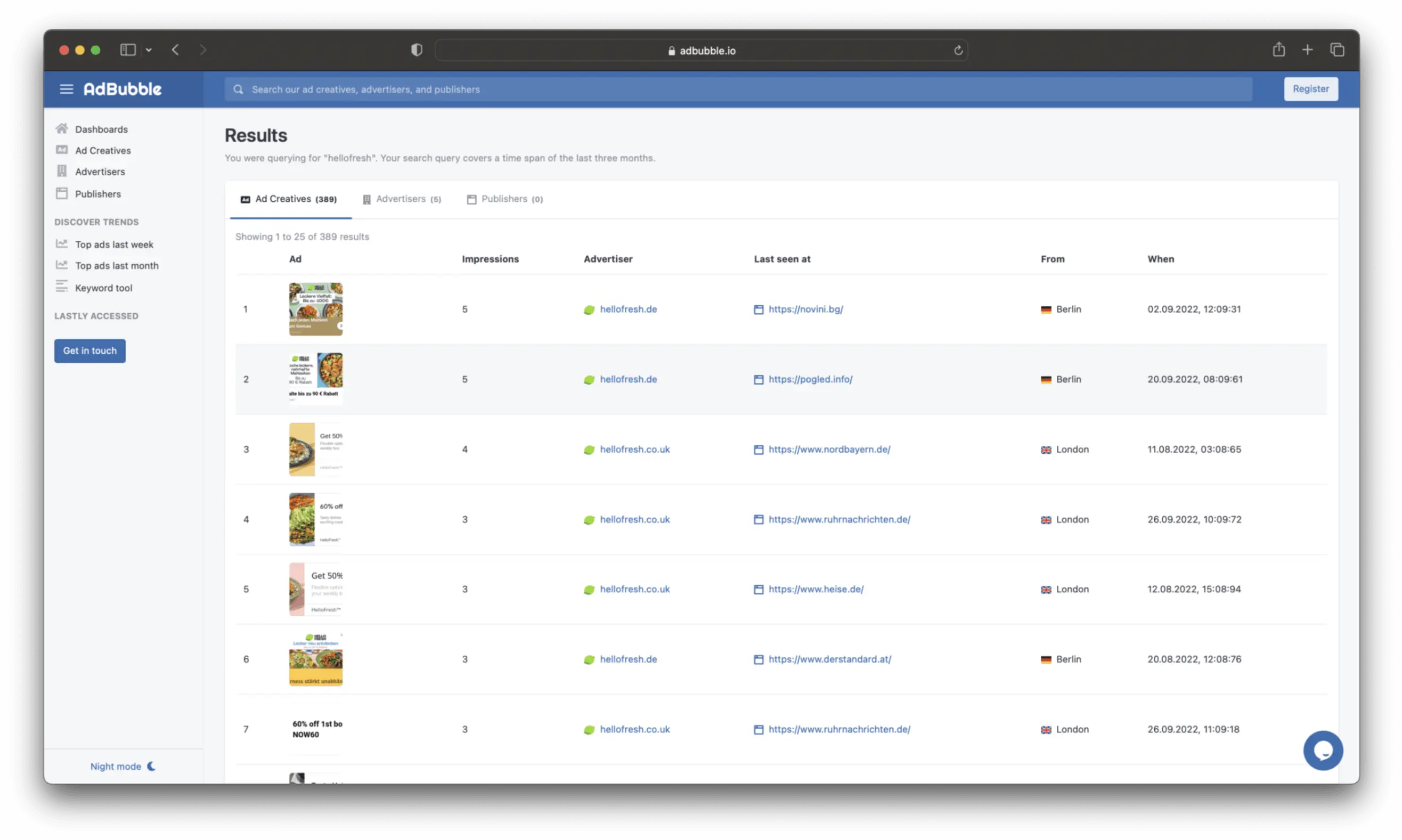Click the Keyword tool lines icon
The image size is (1402, 840).
tap(62, 286)
